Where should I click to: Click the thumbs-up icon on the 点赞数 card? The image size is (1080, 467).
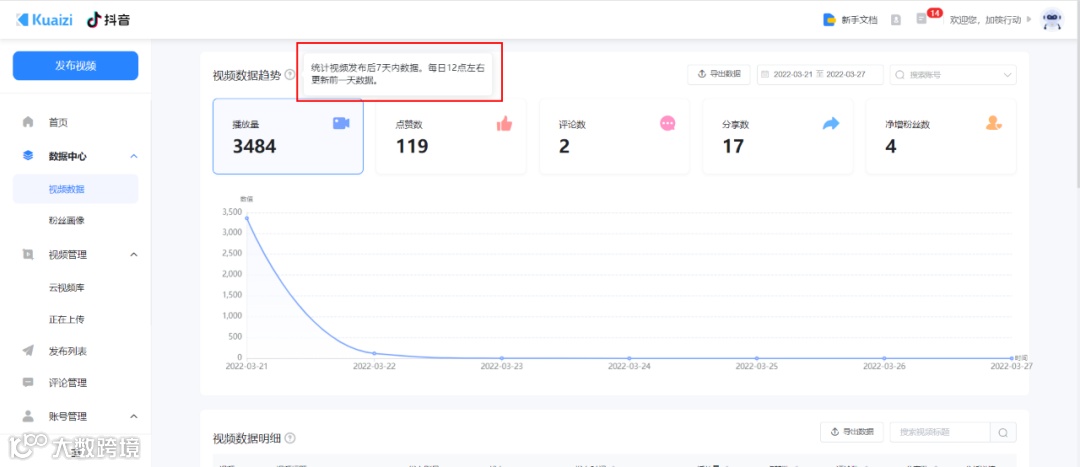click(504, 123)
